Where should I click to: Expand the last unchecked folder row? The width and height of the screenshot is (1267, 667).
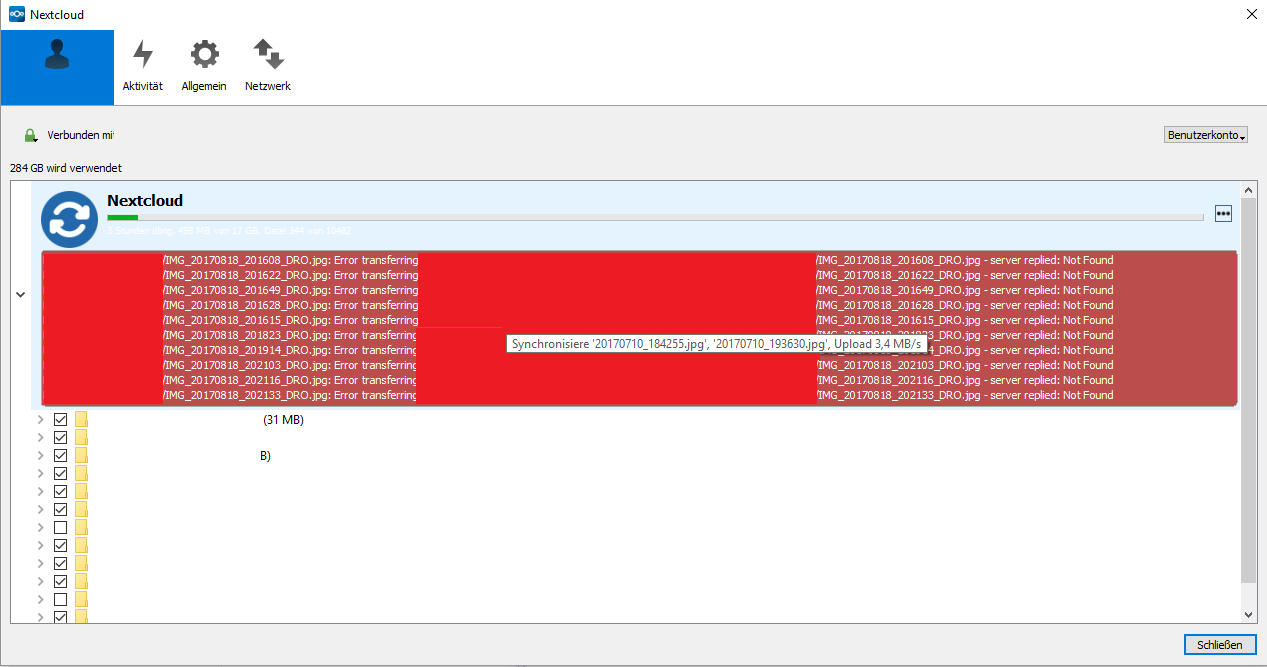tap(41, 599)
